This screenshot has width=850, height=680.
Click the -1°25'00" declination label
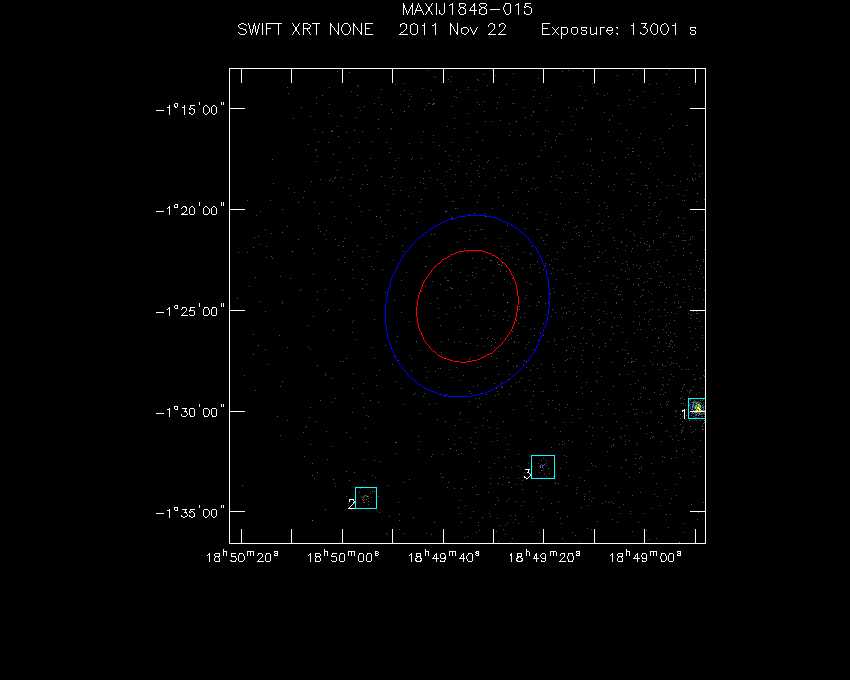[190, 311]
